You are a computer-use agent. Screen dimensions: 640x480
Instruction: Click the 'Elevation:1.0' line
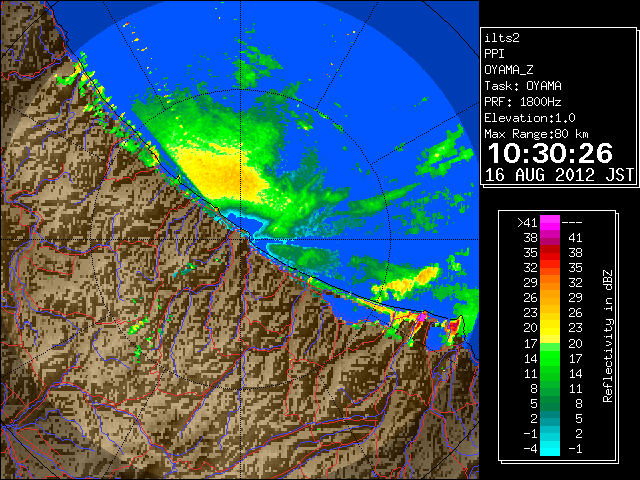point(530,118)
